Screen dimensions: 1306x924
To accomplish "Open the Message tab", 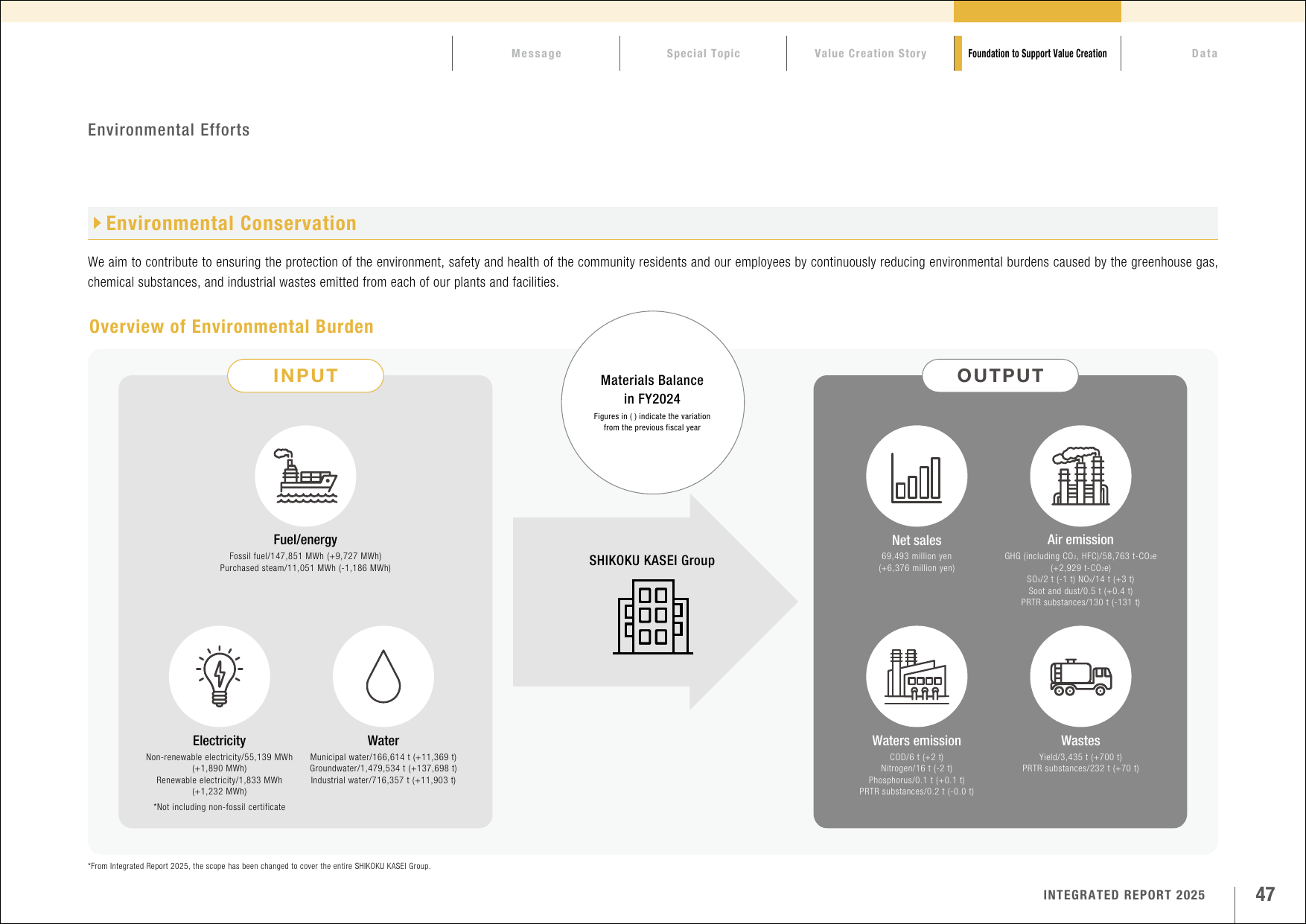I will click(x=536, y=54).
